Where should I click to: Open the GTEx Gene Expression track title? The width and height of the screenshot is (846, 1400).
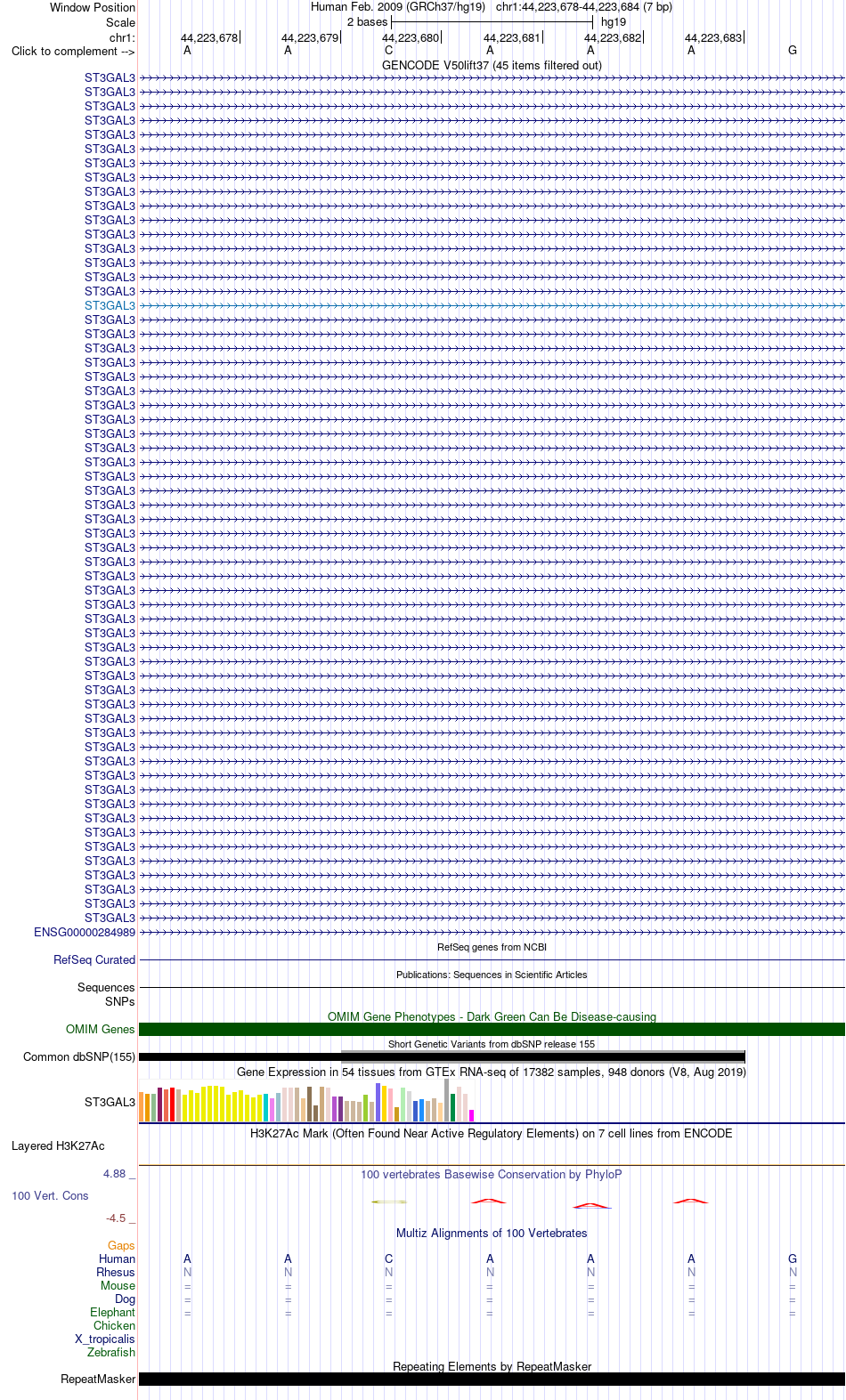click(492, 1072)
